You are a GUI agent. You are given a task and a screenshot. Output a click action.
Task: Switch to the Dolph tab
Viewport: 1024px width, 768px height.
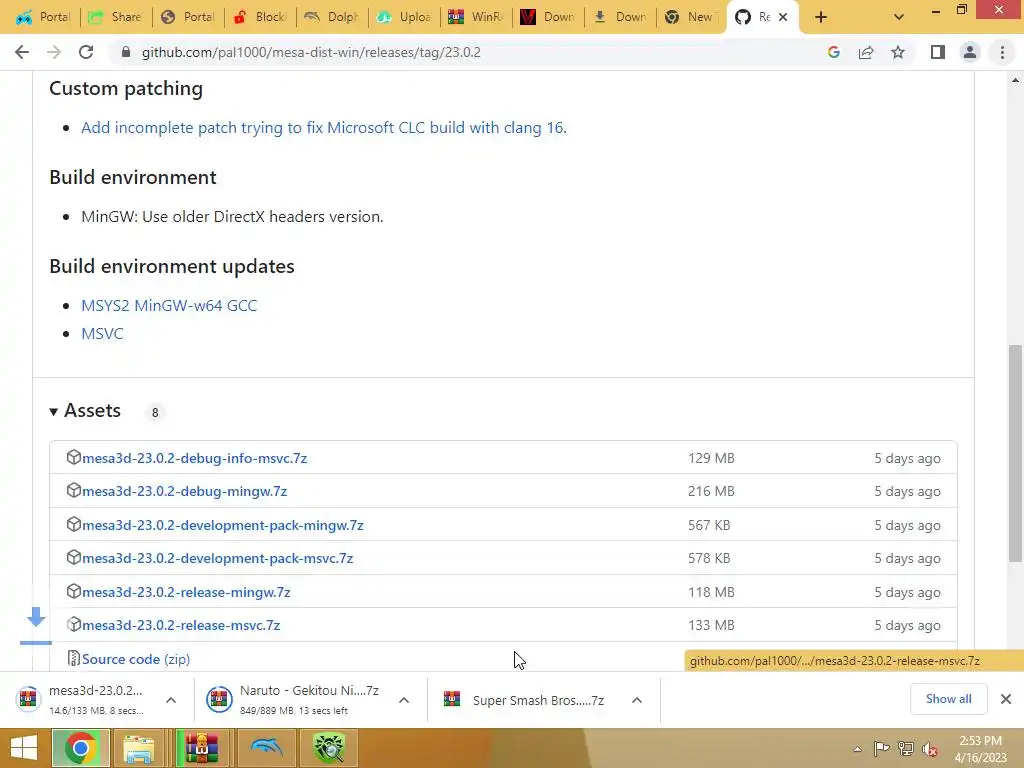click(332, 17)
